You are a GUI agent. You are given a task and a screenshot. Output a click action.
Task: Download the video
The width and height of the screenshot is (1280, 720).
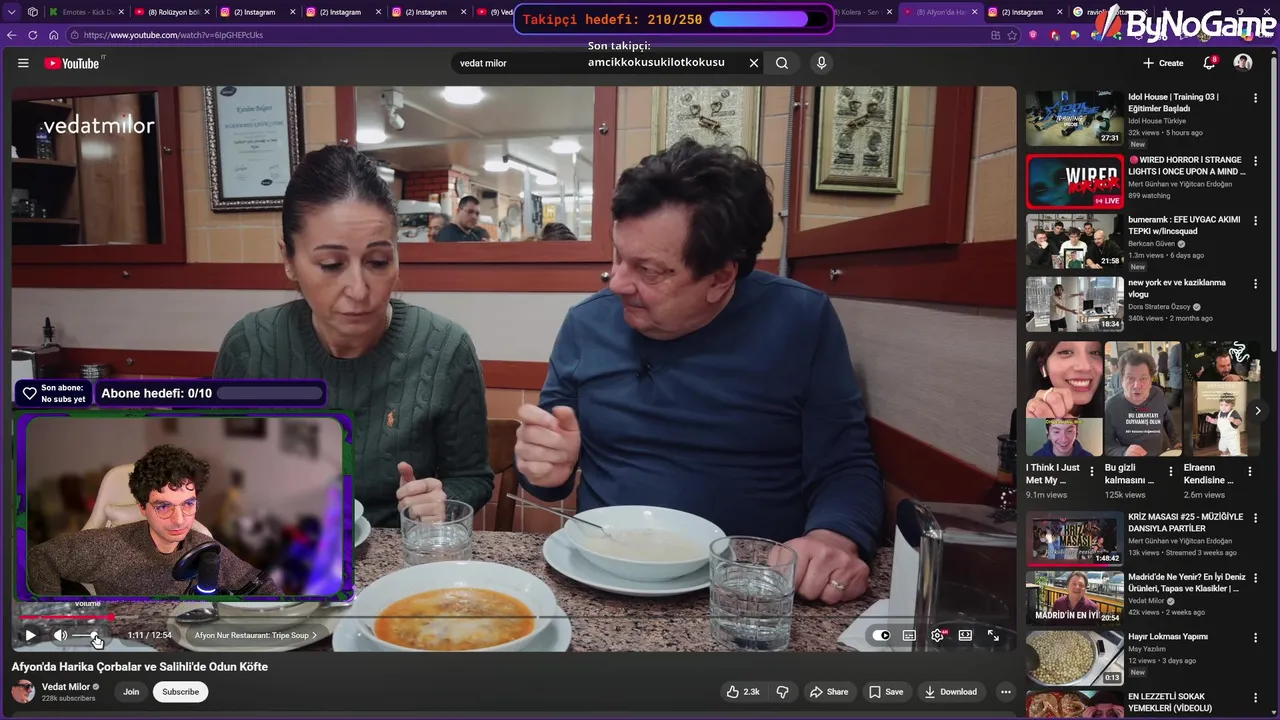tap(951, 692)
